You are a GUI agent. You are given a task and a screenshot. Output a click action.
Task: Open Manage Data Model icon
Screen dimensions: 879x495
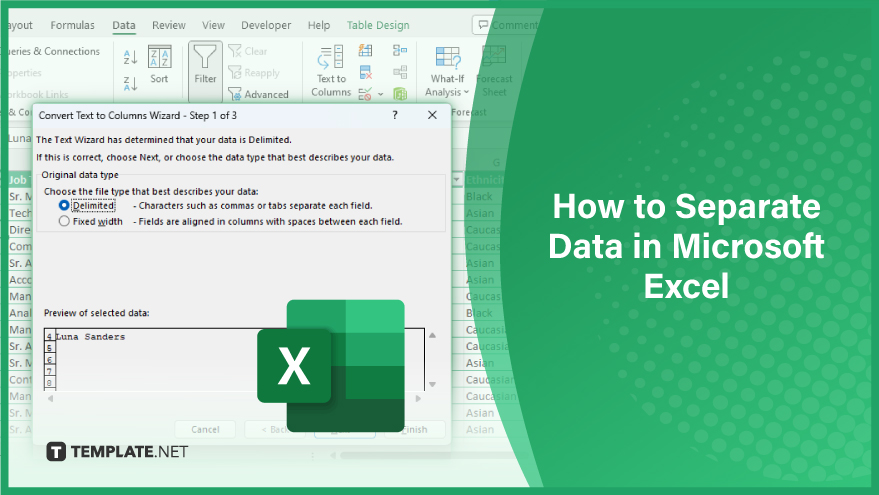pos(400,94)
